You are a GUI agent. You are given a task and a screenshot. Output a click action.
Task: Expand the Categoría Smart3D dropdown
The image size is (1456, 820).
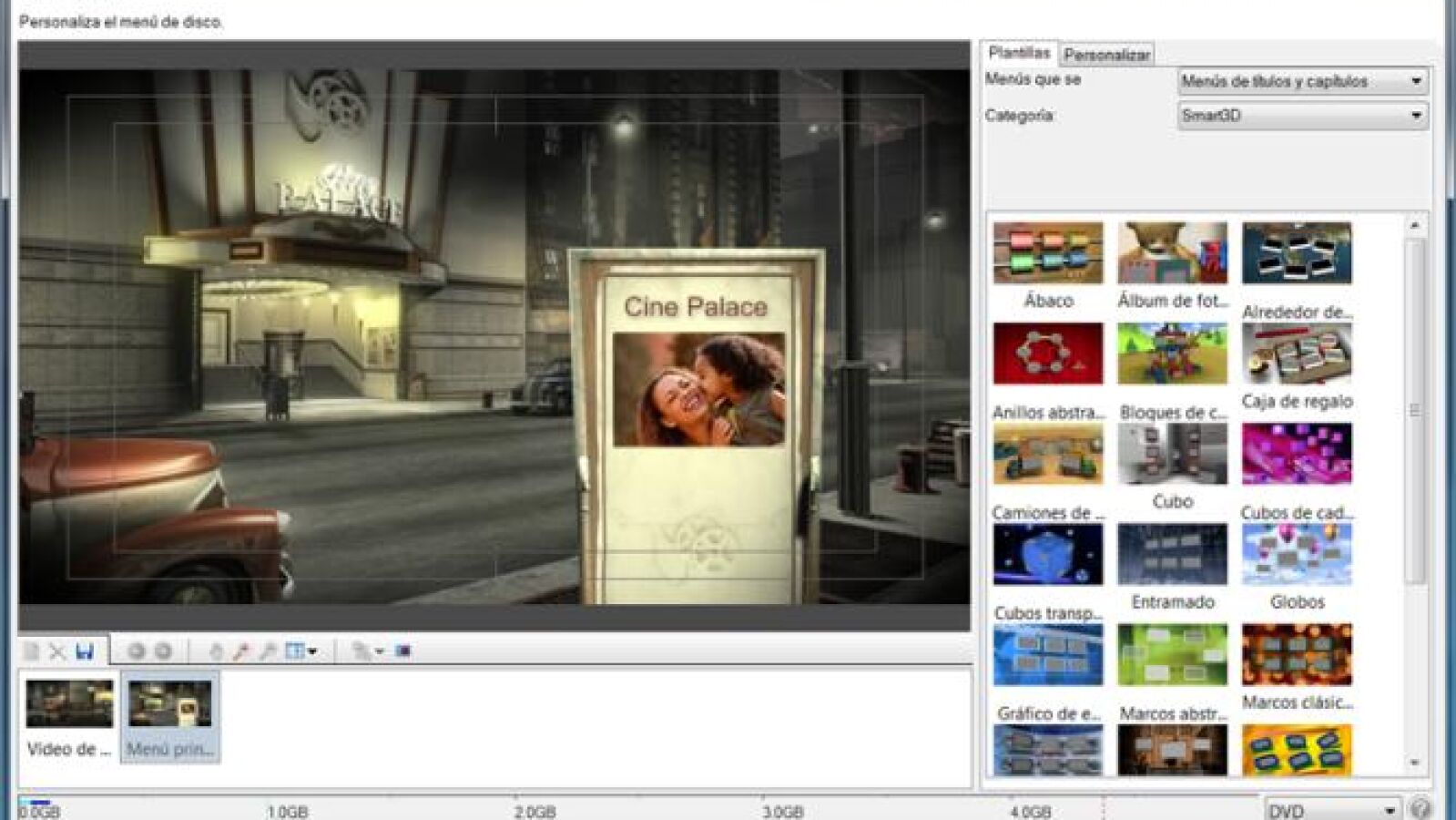(x=1302, y=116)
